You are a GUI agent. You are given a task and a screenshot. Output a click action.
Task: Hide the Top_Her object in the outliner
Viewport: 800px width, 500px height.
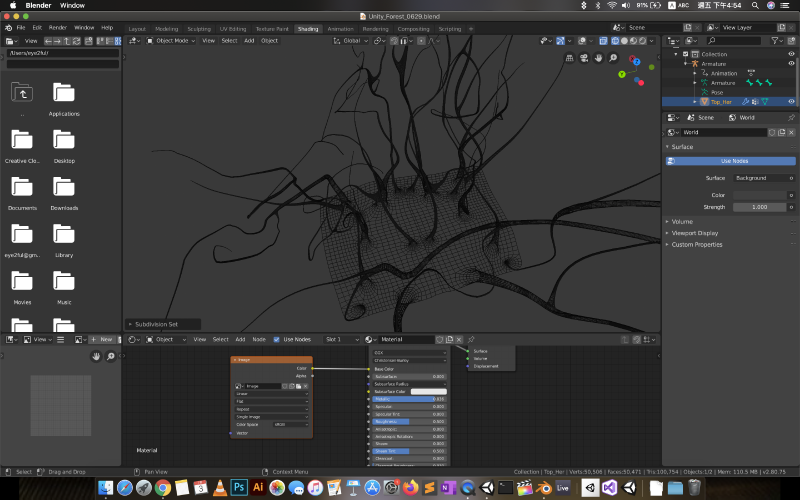point(791,102)
